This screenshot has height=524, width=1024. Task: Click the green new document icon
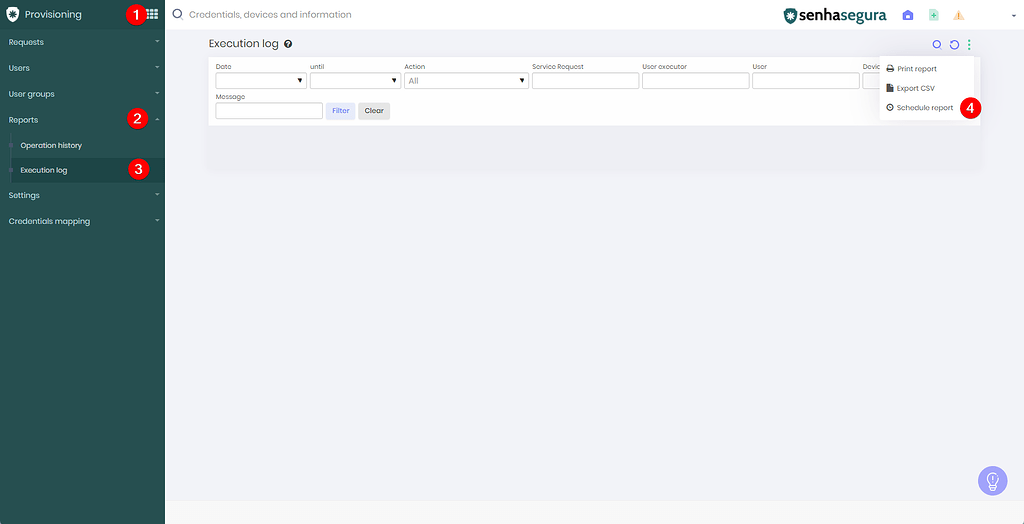click(934, 15)
